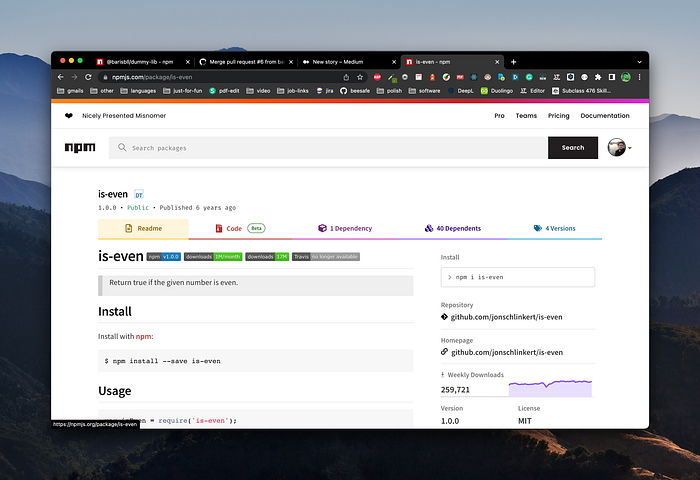Screen dimensions: 700x480
Task: Open the Readme tab
Action: coord(143,229)
